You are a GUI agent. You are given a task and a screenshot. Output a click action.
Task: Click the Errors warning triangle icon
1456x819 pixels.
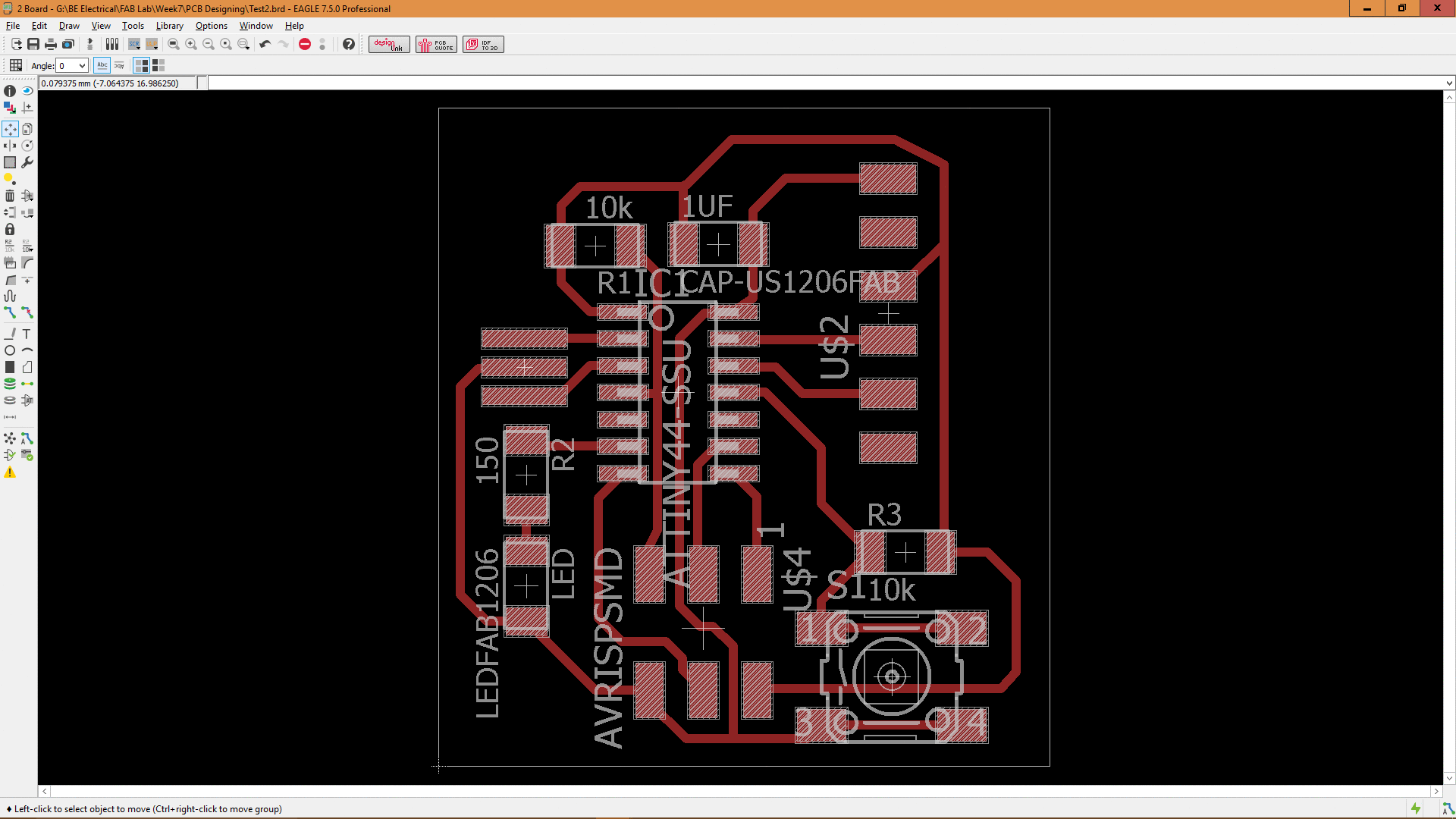(10, 472)
